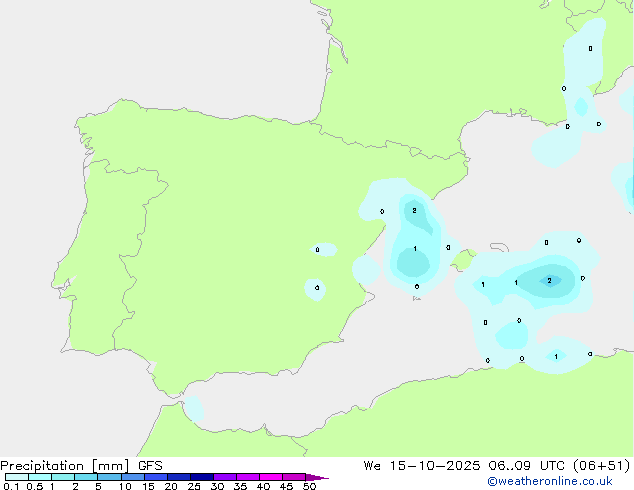The height and width of the screenshot is (490, 634).
Task: Click the legend label '25'
Action: 194,486
